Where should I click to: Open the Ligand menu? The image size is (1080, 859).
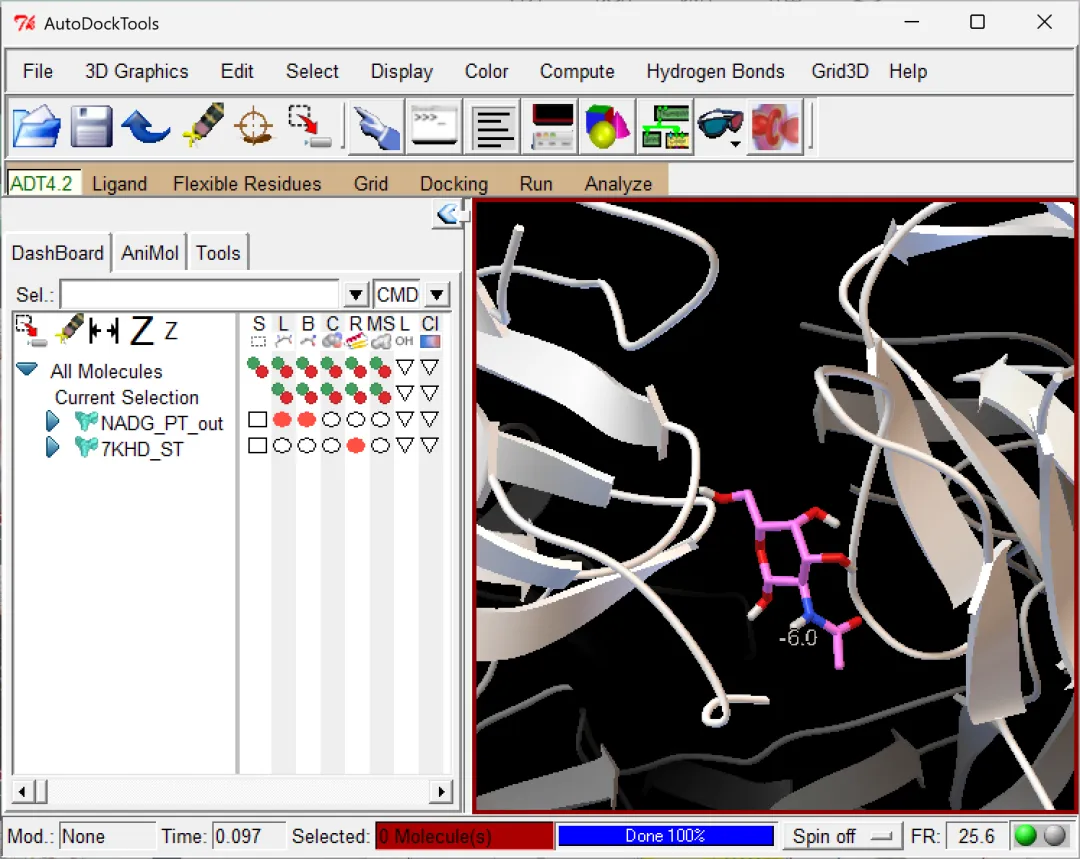pyautogui.click(x=120, y=184)
